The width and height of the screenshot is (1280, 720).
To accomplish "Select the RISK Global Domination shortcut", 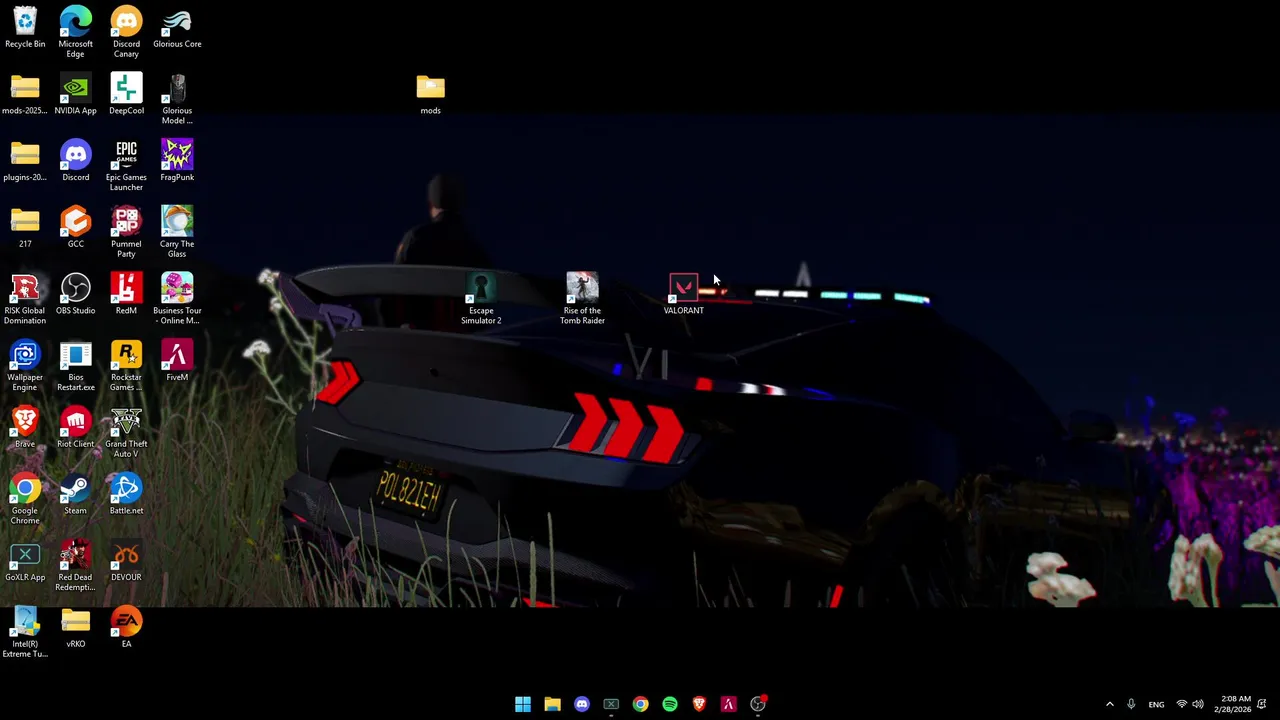I will click(25, 300).
